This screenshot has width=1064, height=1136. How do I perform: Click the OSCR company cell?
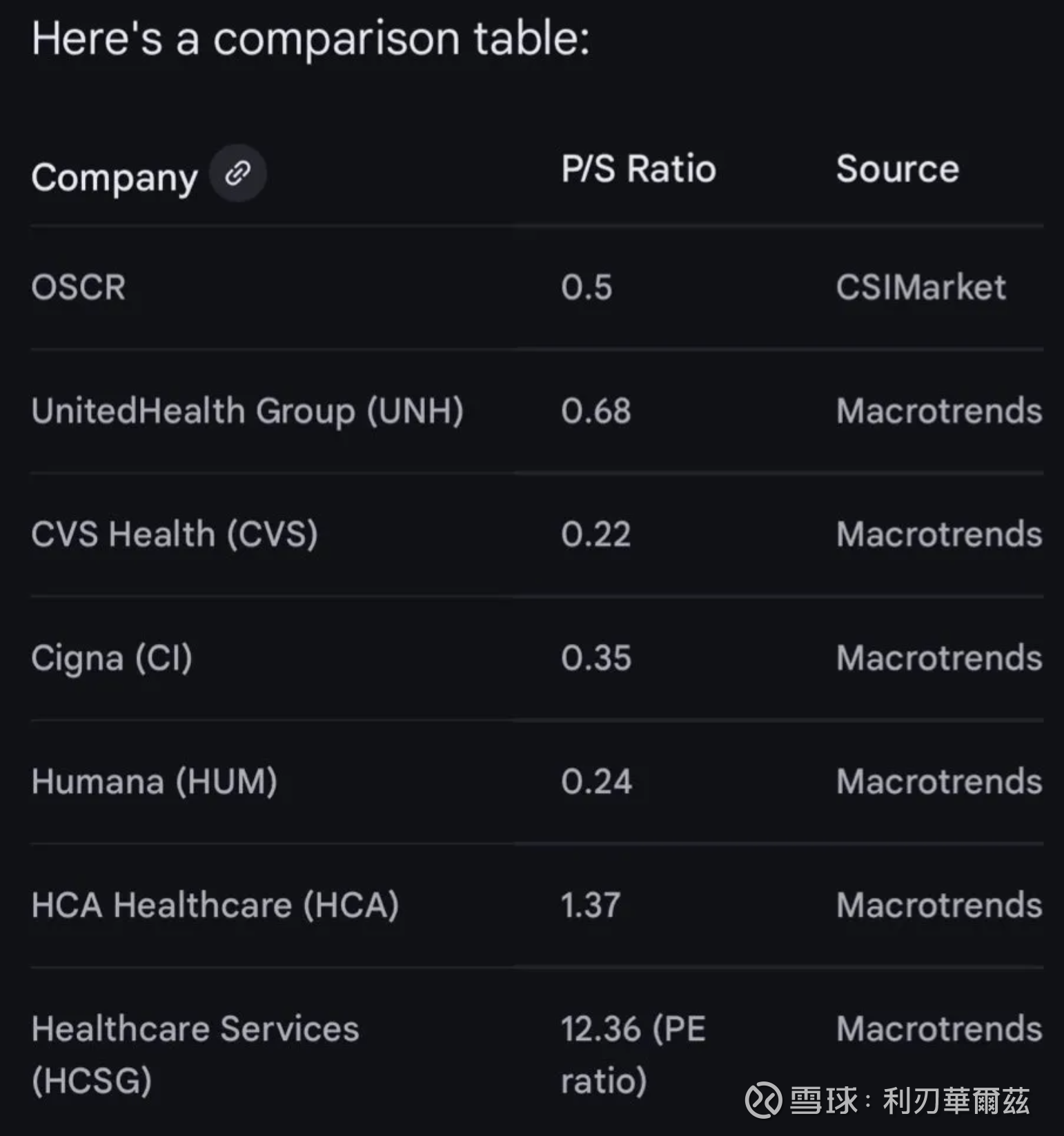78,287
